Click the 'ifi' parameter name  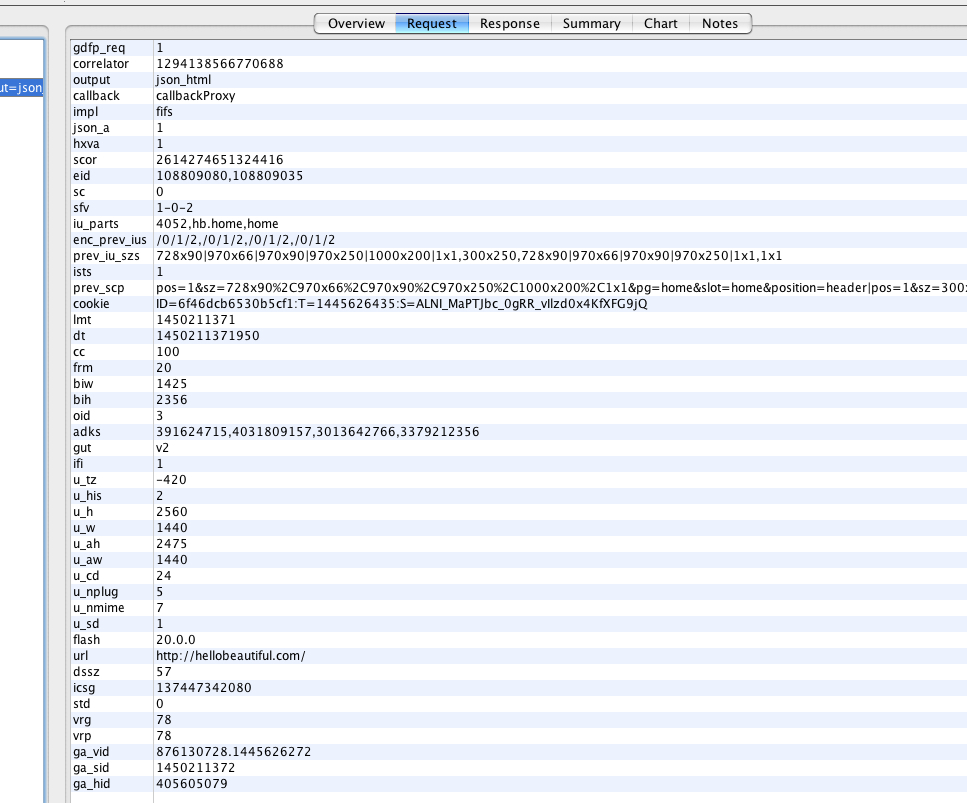click(x=78, y=464)
